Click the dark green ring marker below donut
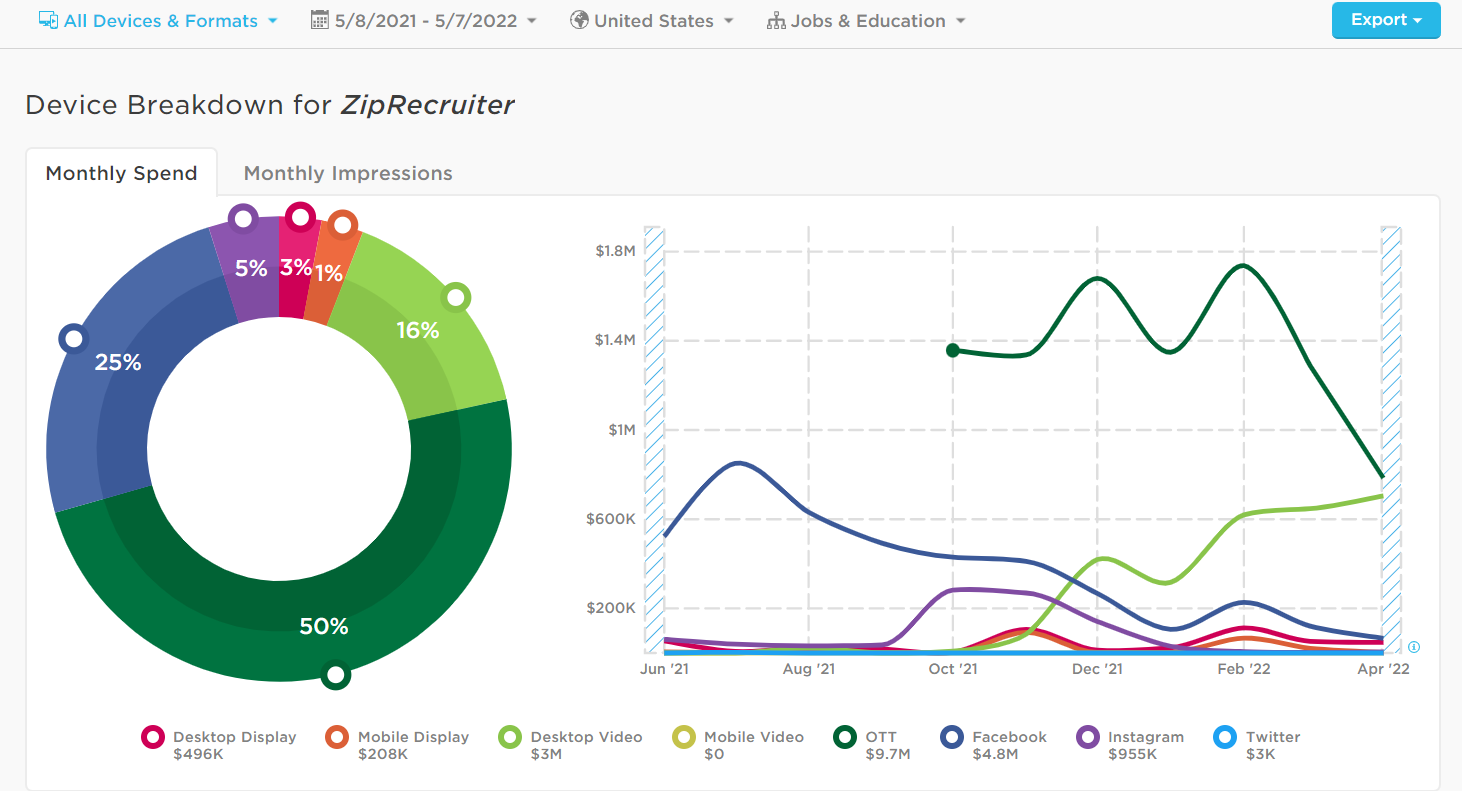1462x791 pixels. 336,675
